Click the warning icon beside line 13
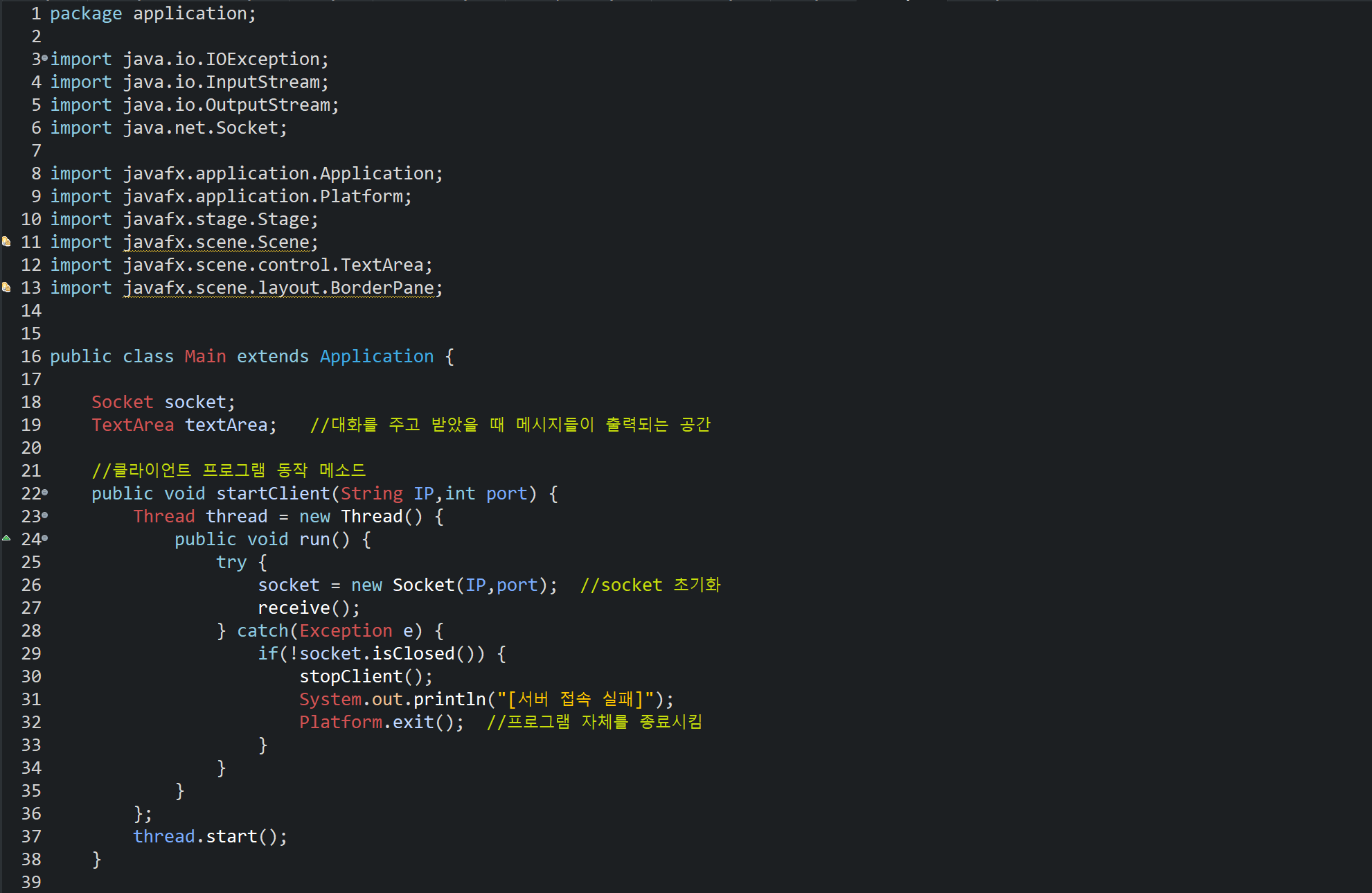This screenshot has width=1372, height=893. (x=6, y=288)
